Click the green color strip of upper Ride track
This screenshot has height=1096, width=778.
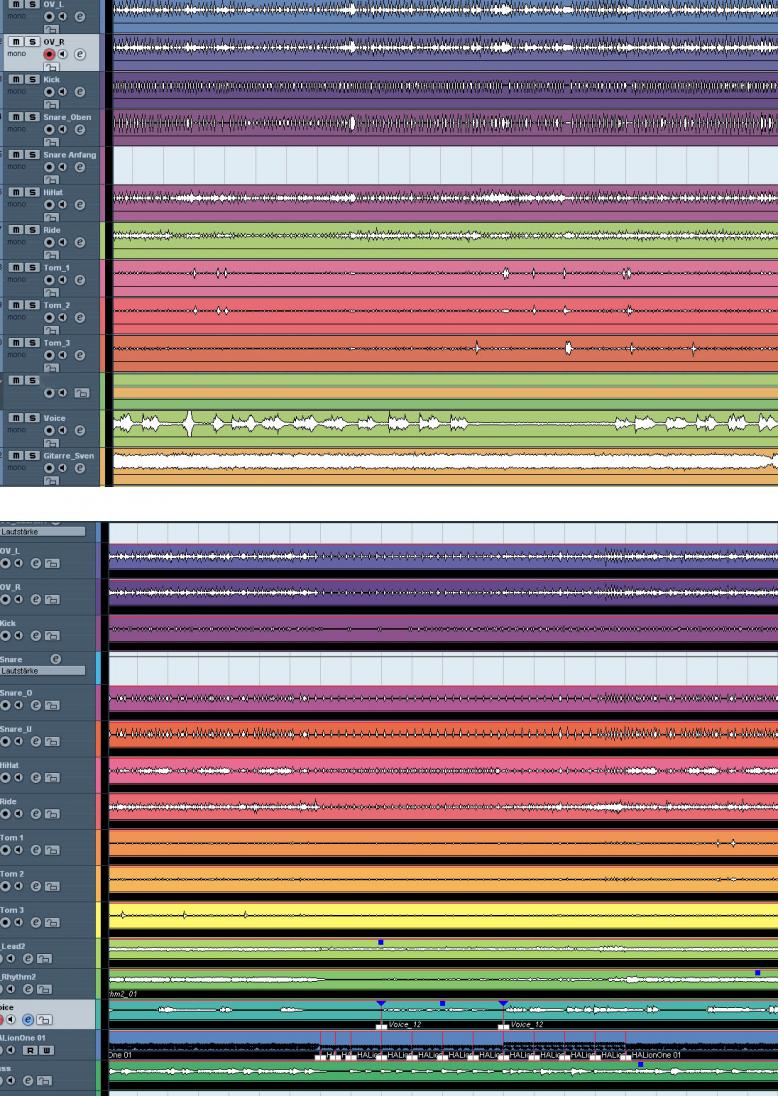[x=103, y=240]
